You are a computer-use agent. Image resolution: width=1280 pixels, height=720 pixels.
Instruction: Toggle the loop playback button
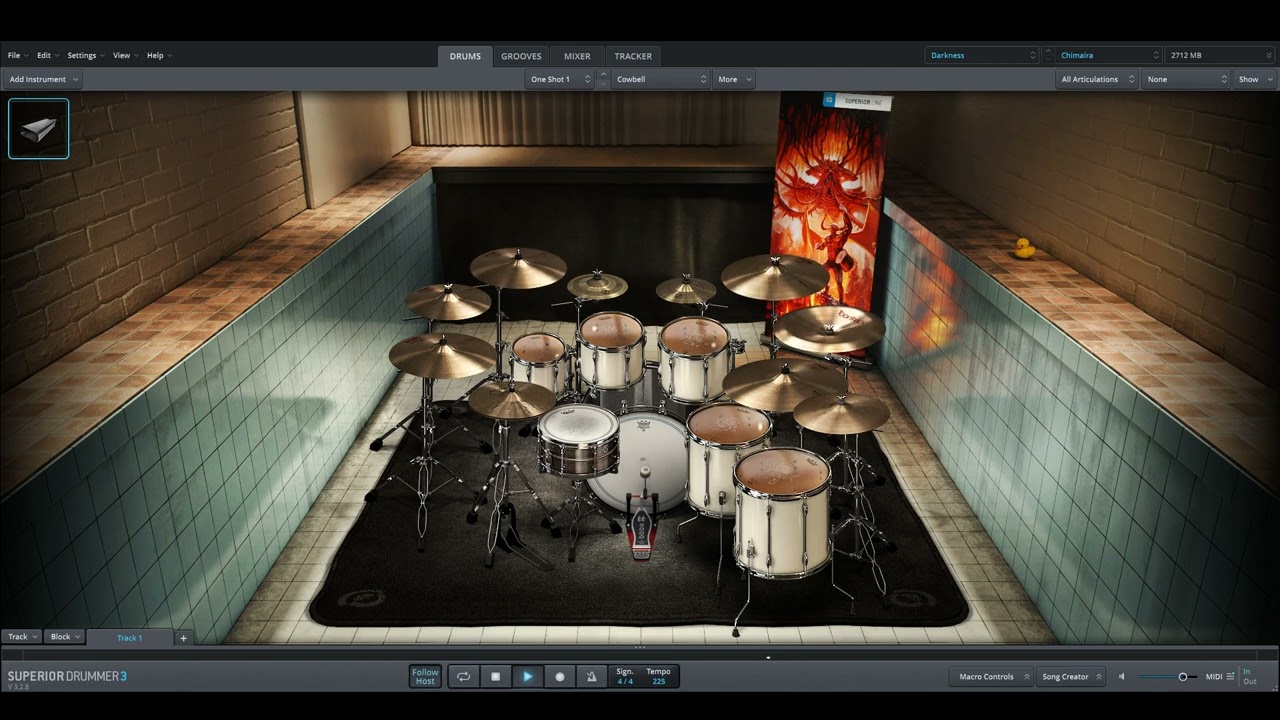(464, 677)
